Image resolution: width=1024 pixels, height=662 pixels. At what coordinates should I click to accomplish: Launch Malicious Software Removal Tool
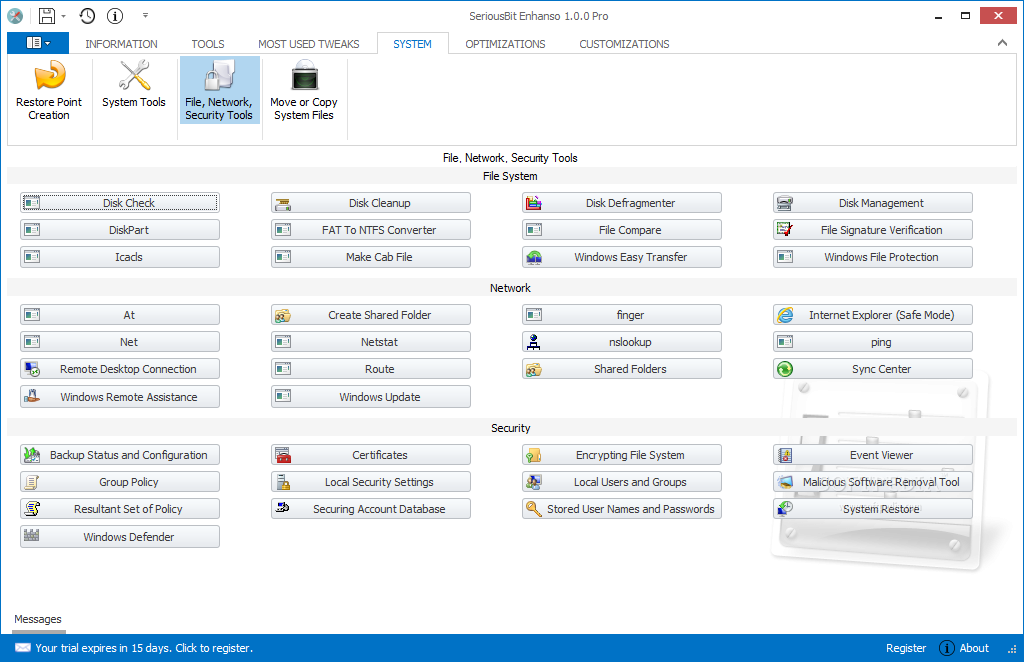coord(872,482)
